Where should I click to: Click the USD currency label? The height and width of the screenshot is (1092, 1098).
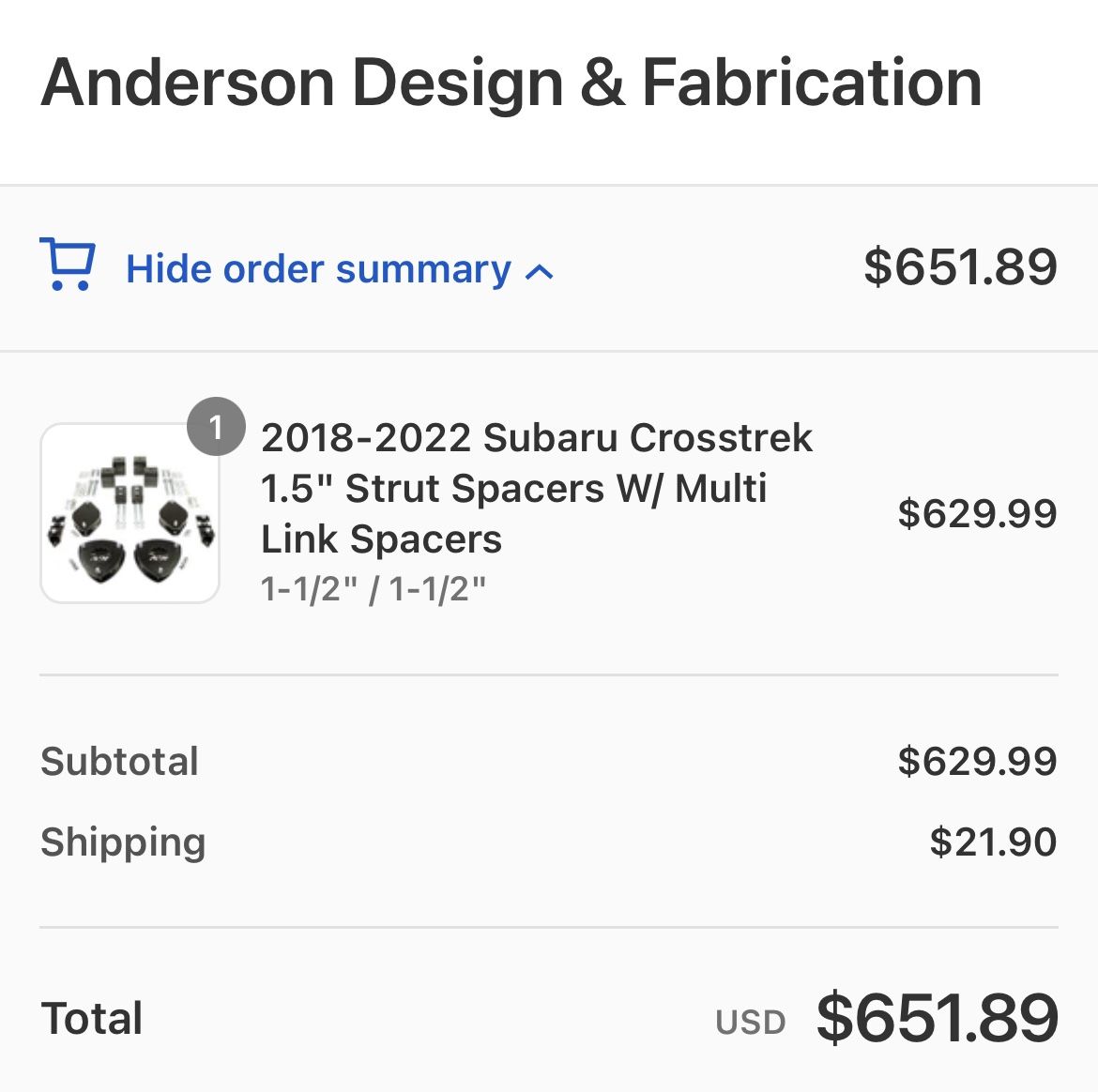point(750,1022)
